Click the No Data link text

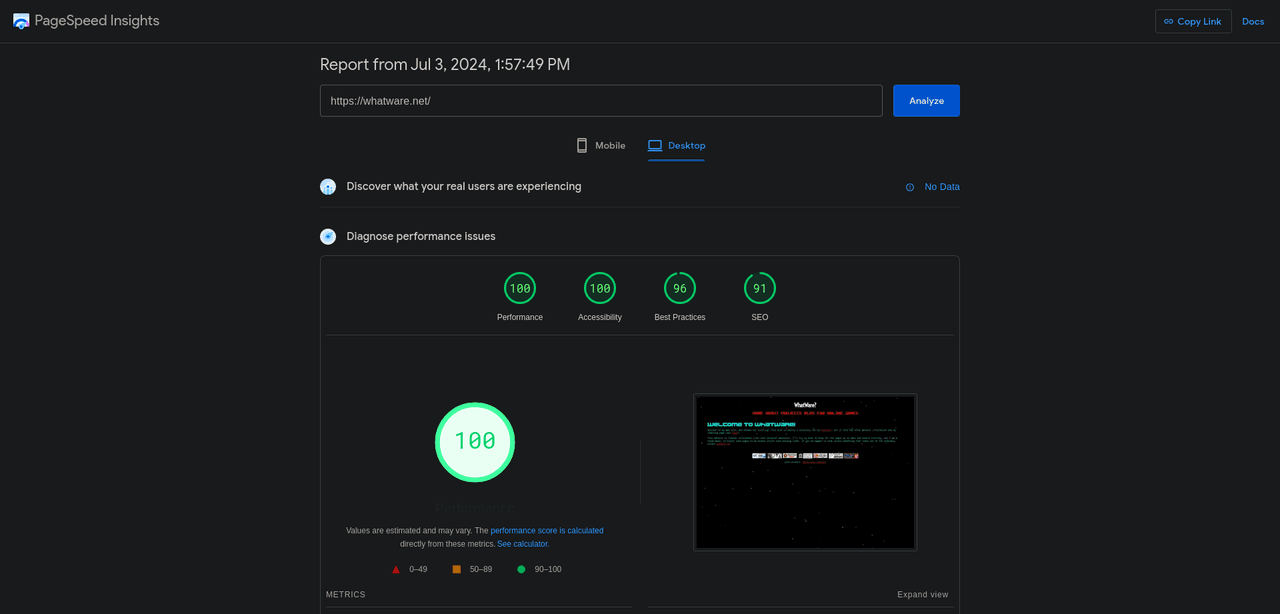pos(941,187)
